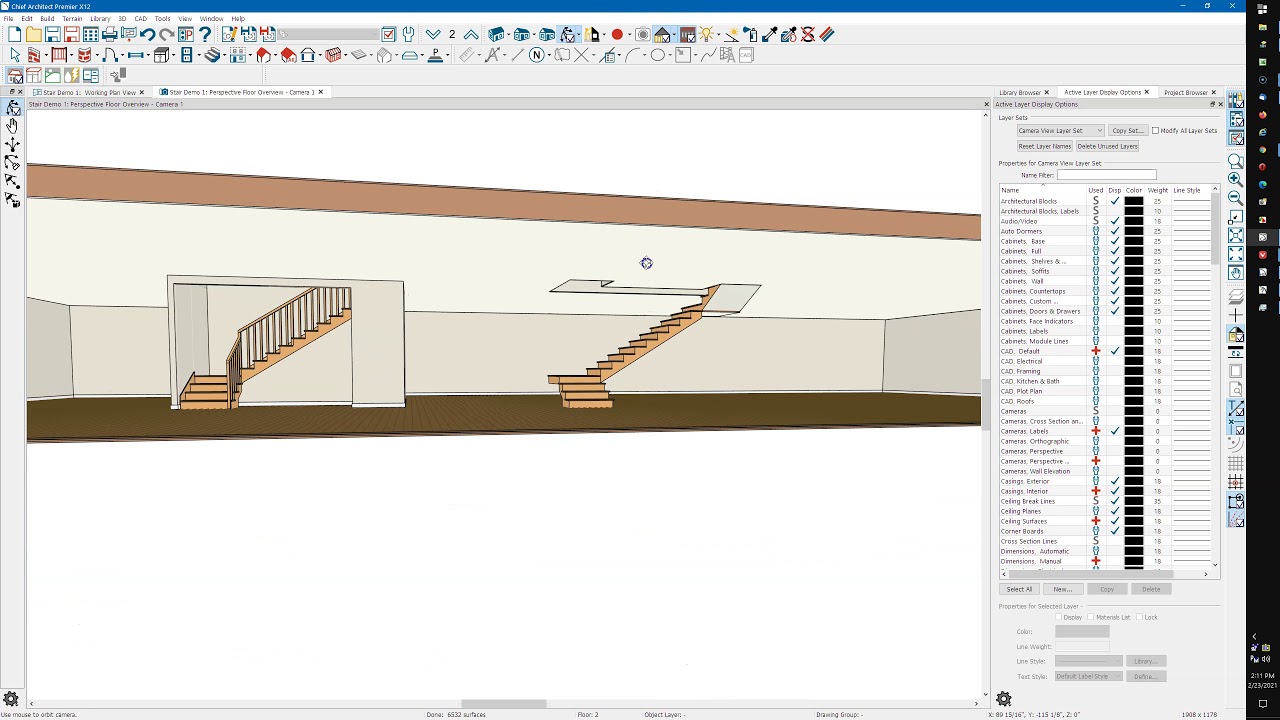Click the North Pointer N icon
Viewport: 1280px width, 720px height.
pos(537,55)
